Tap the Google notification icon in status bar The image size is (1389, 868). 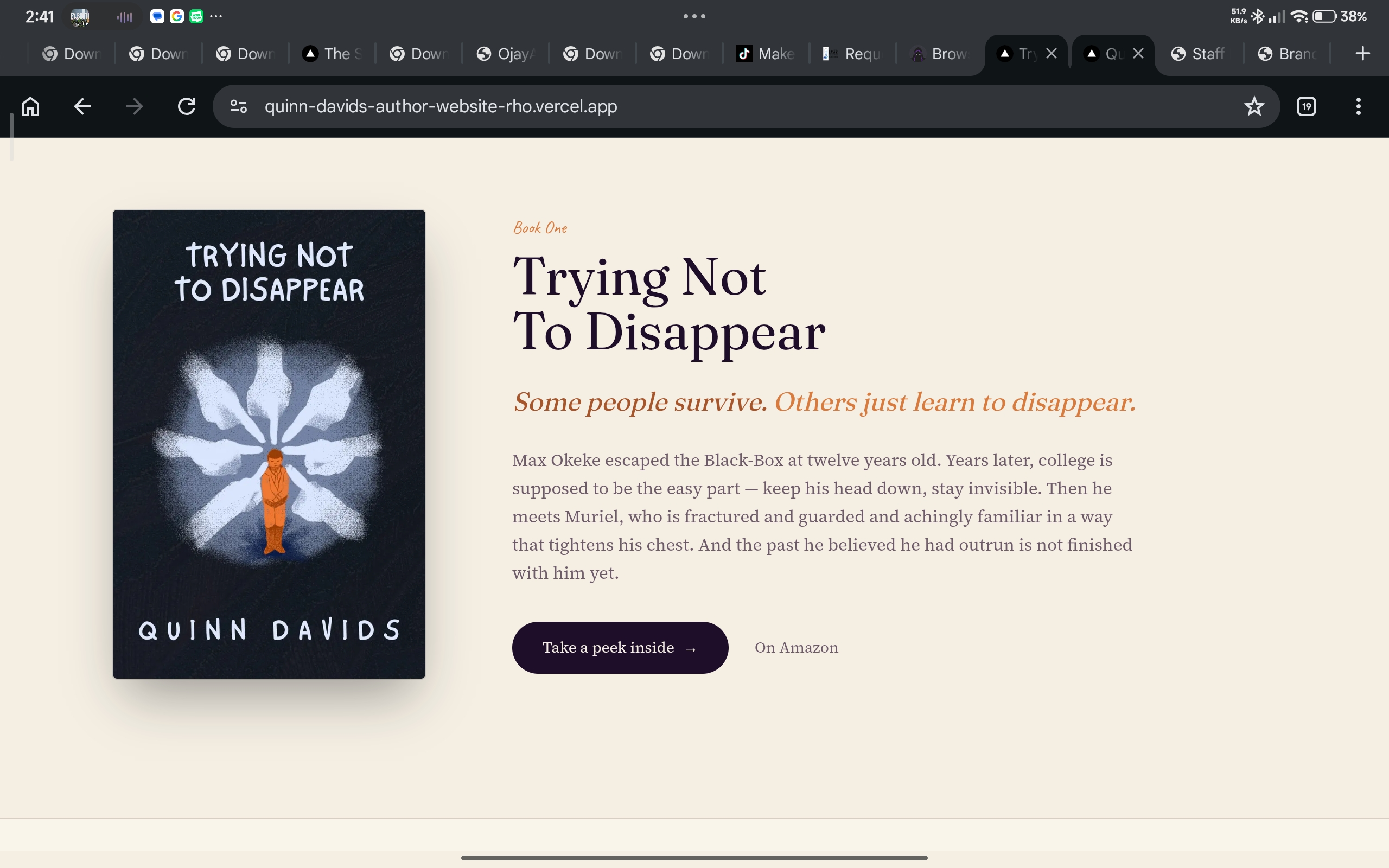(177, 16)
